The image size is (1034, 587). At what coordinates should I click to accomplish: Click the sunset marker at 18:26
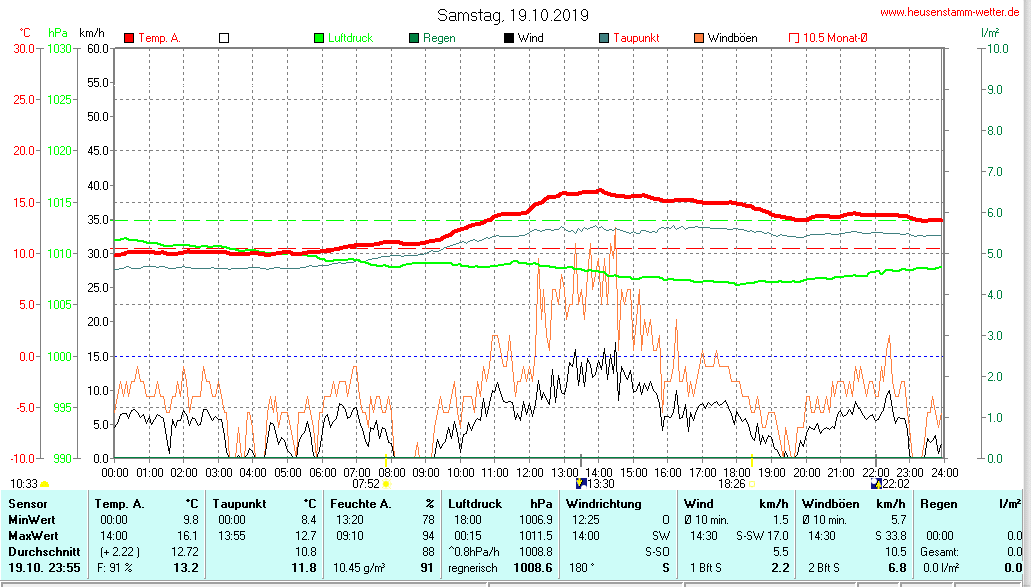[x=752, y=484]
